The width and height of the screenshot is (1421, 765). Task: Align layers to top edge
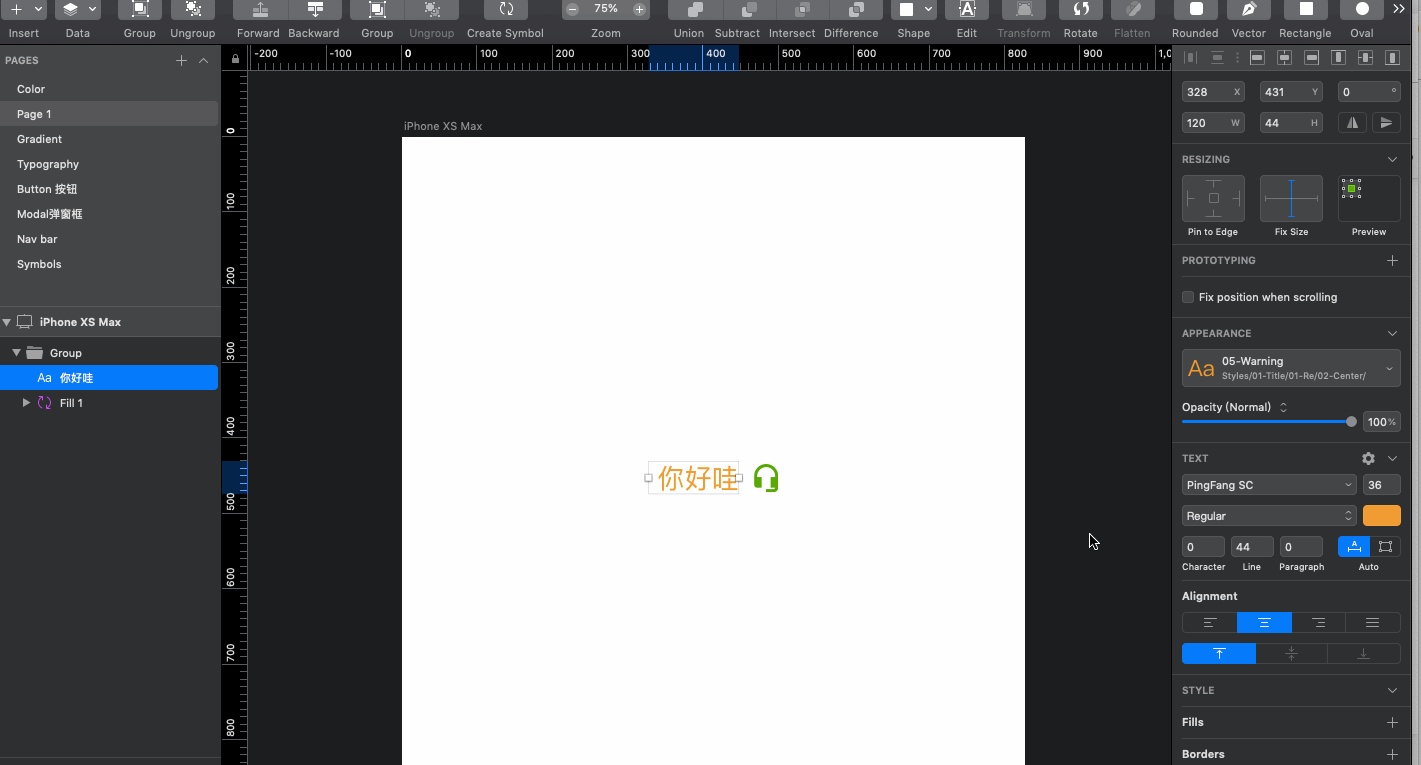[1339, 59]
